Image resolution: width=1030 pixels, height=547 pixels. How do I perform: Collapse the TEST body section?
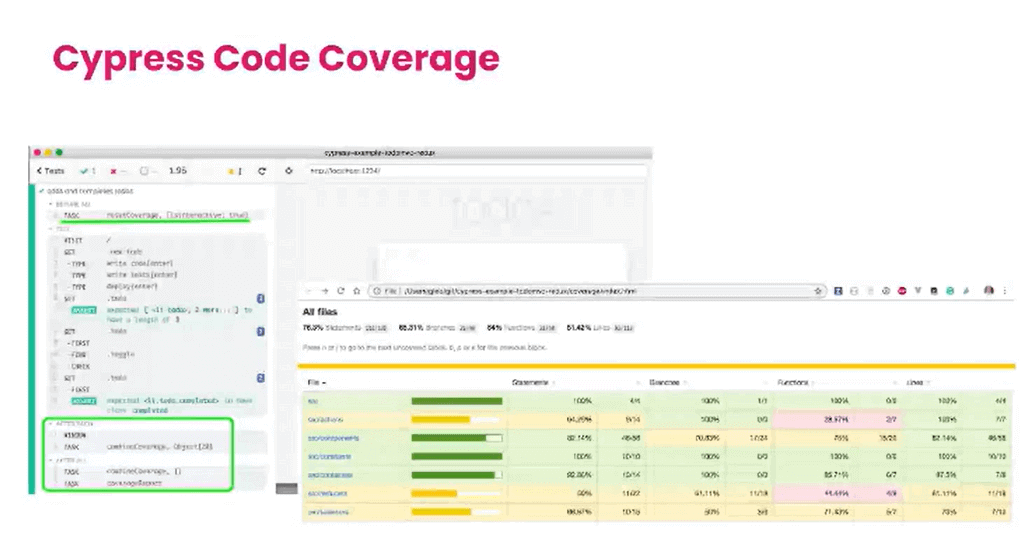pos(60,229)
